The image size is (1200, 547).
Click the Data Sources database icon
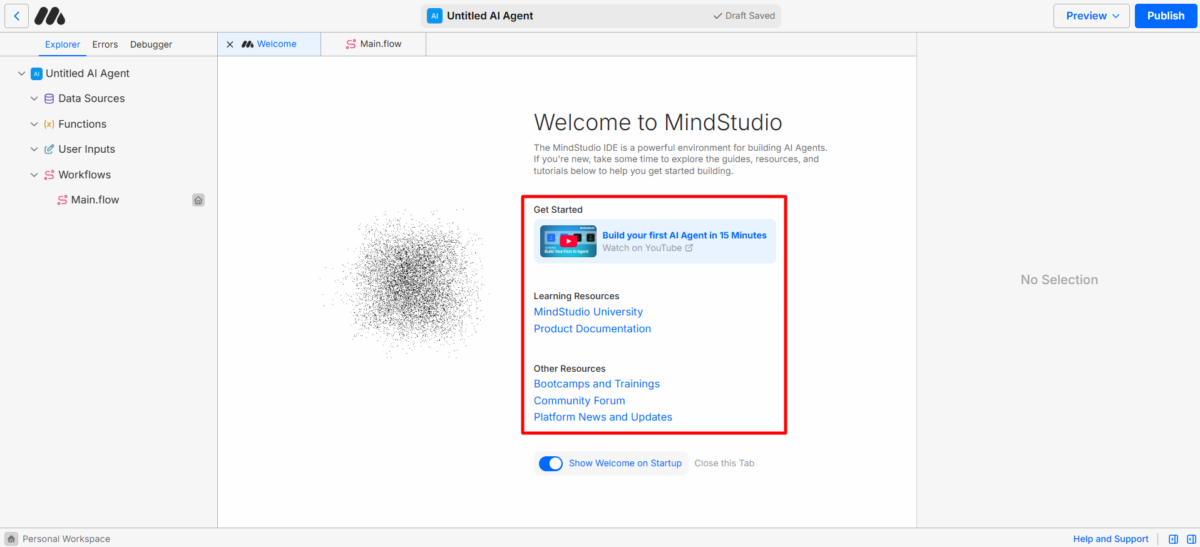[49, 99]
